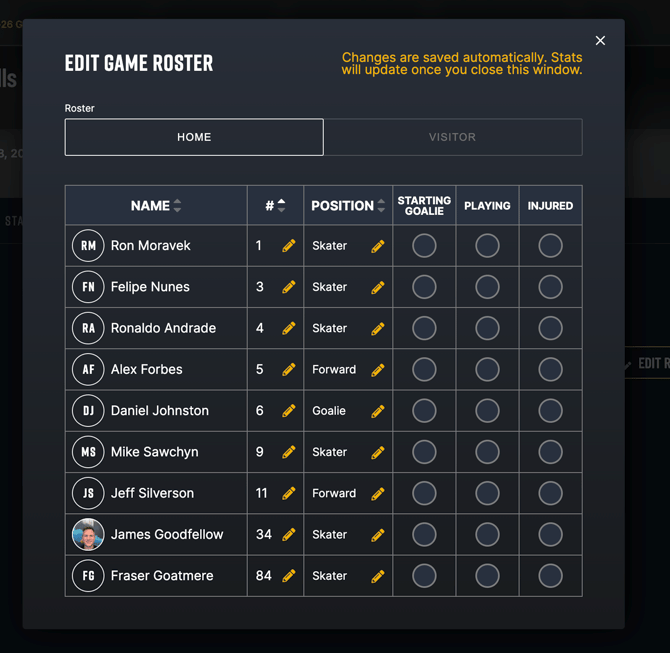Edit James Goodfellow's number 34 pencil
Screen dimensions: 670x653
click(289, 535)
